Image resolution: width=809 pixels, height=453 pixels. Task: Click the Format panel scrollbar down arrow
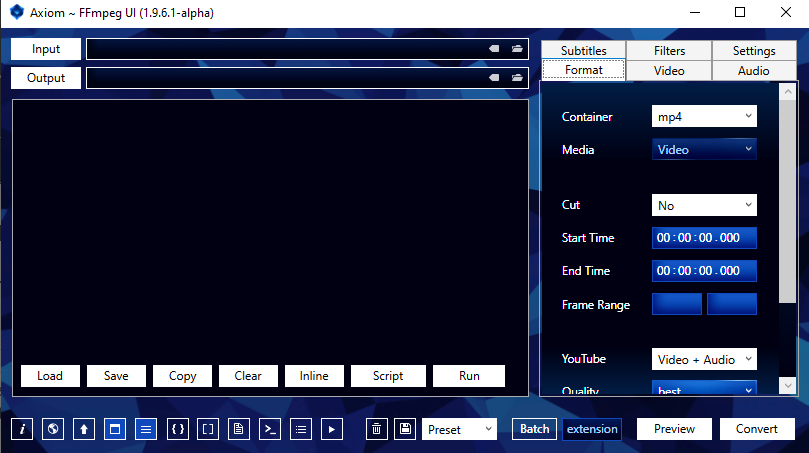pos(788,385)
